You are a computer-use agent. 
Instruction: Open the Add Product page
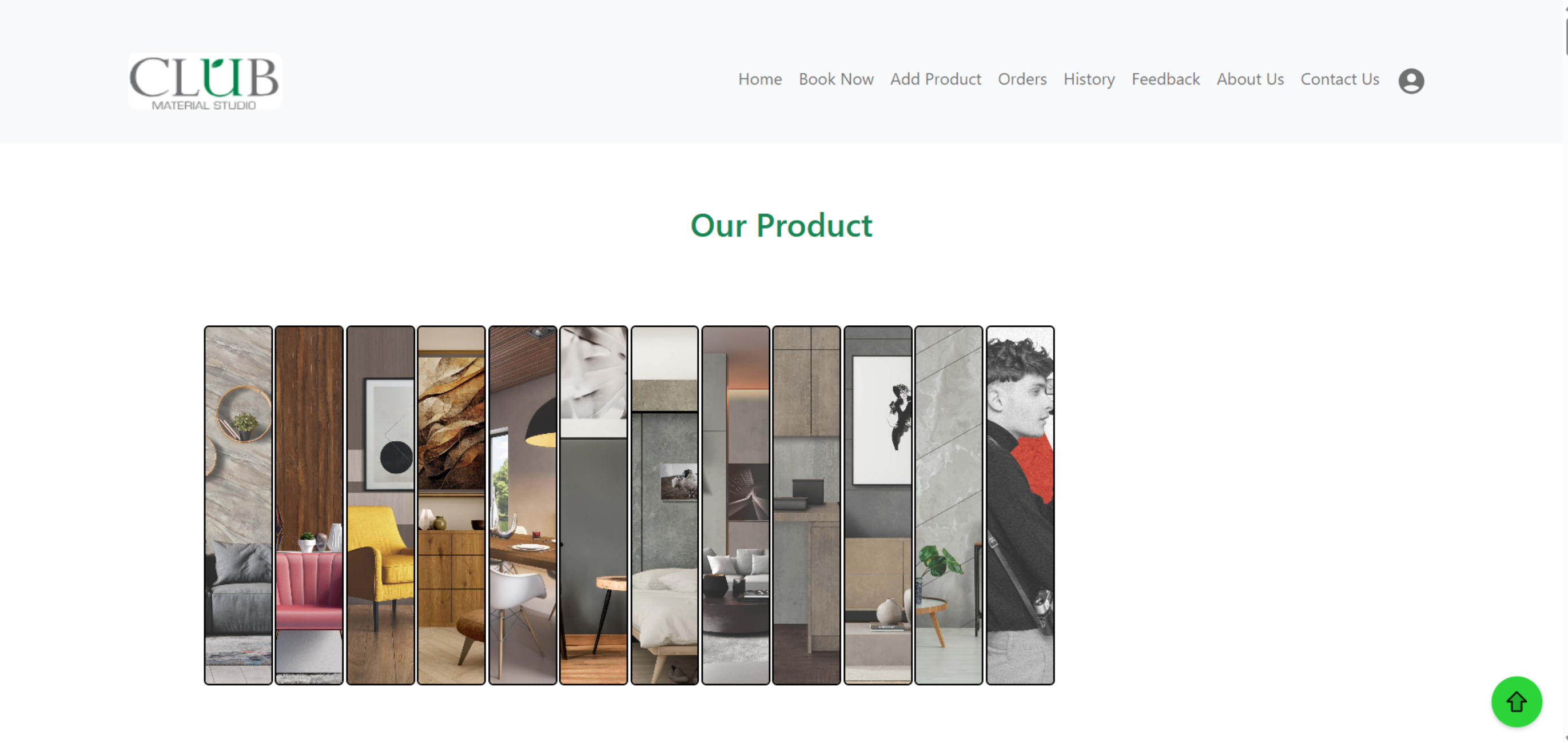(x=936, y=79)
